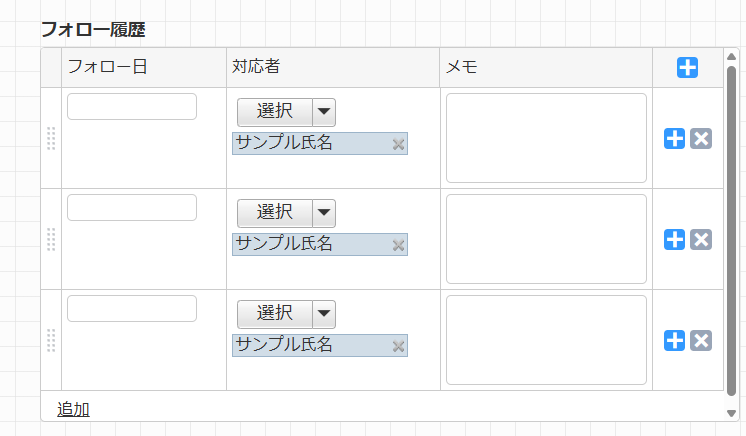Add row after the first row
746x436 pixels.
[675, 139]
